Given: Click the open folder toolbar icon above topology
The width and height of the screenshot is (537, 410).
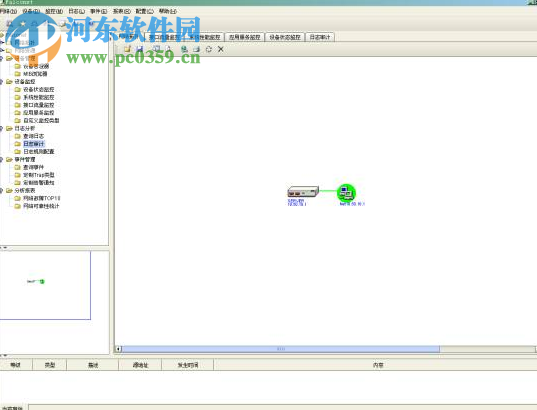Looking at the screenshot, I should click(x=127, y=49).
